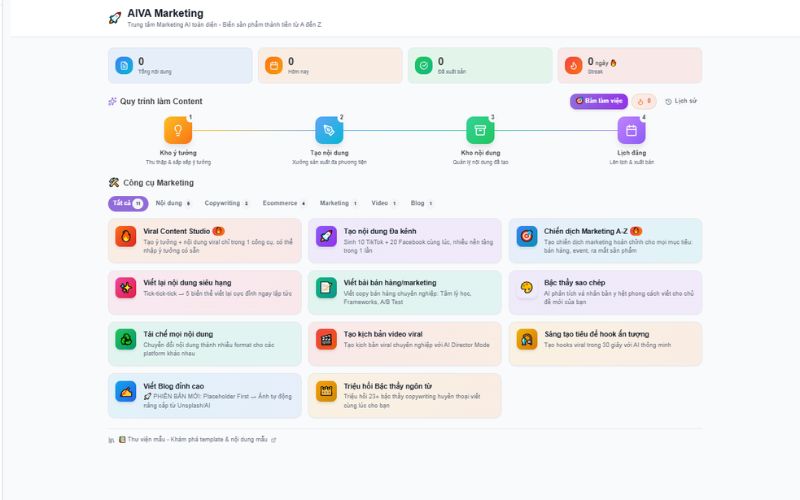Click the Lịch đăng step label
The width and height of the screenshot is (800, 500).
coord(631,153)
